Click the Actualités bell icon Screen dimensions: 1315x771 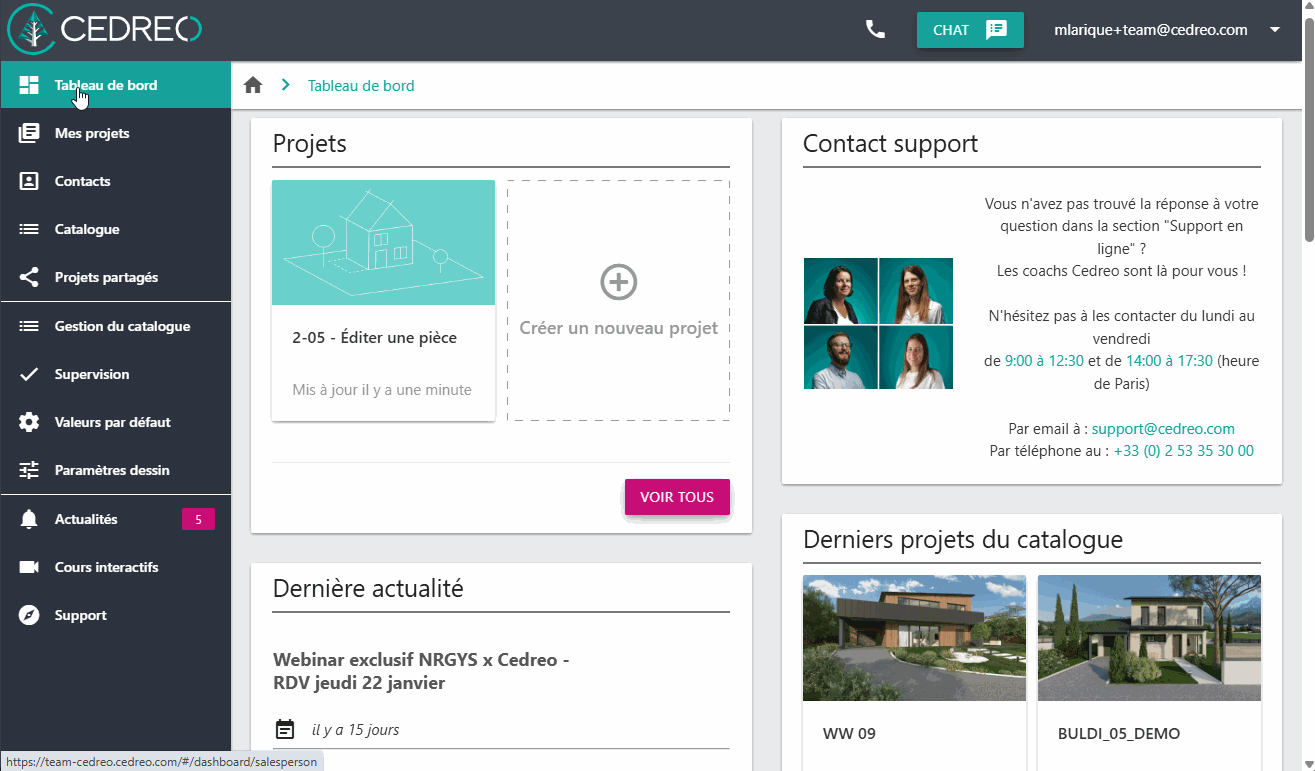coord(29,519)
